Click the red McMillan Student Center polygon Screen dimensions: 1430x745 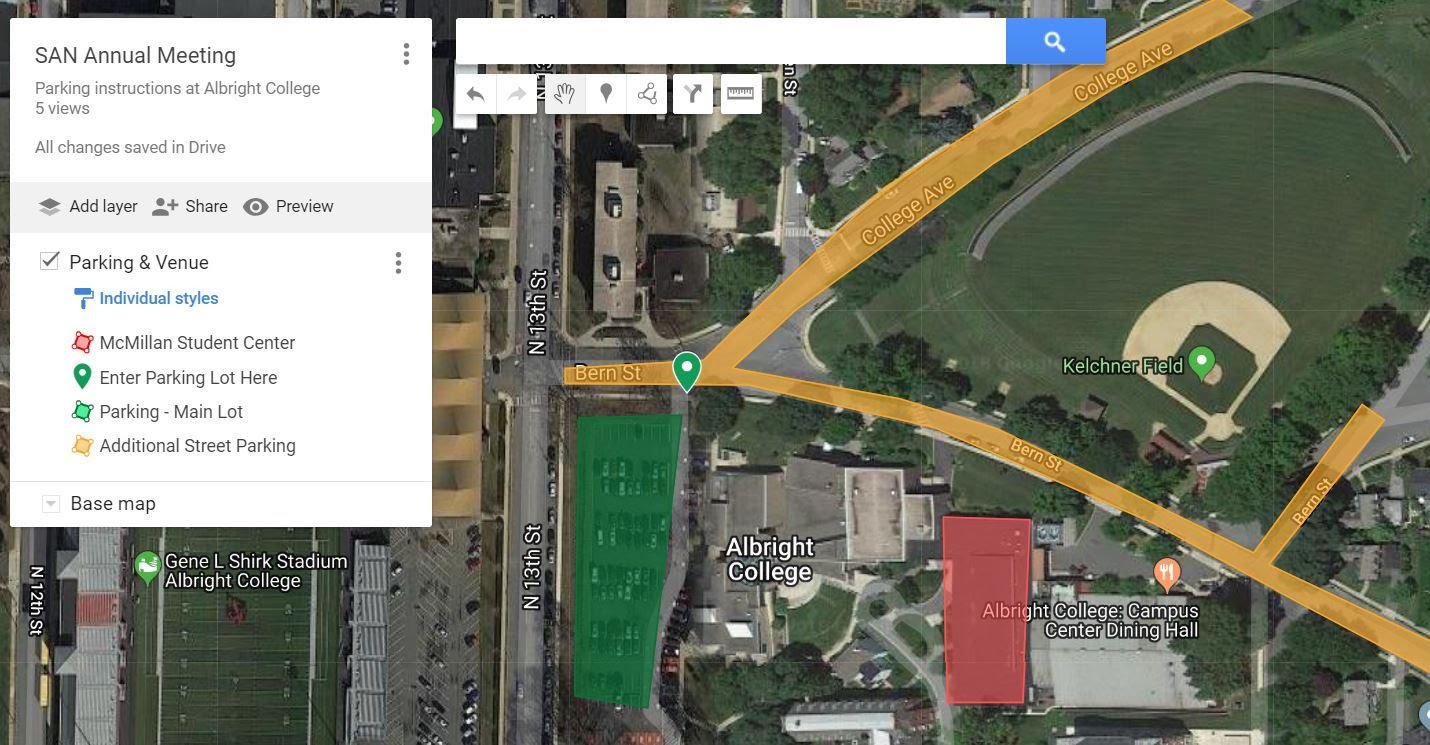click(x=988, y=610)
